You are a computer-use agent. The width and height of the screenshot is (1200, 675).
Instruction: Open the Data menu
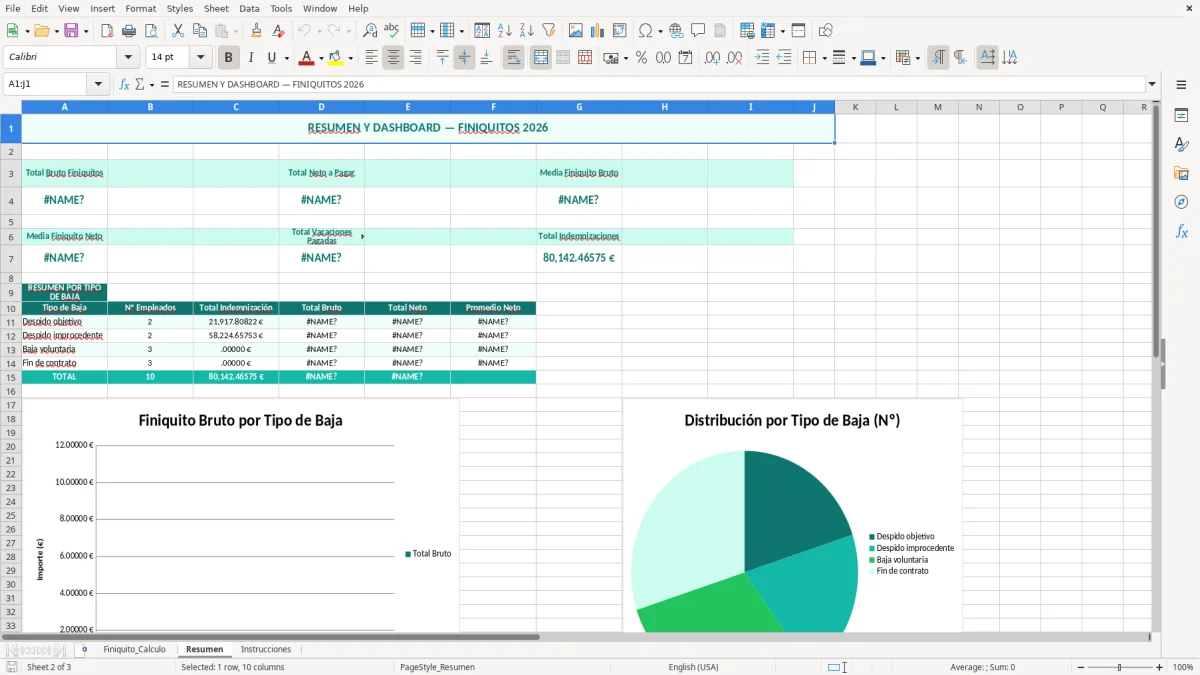click(249, 8)
